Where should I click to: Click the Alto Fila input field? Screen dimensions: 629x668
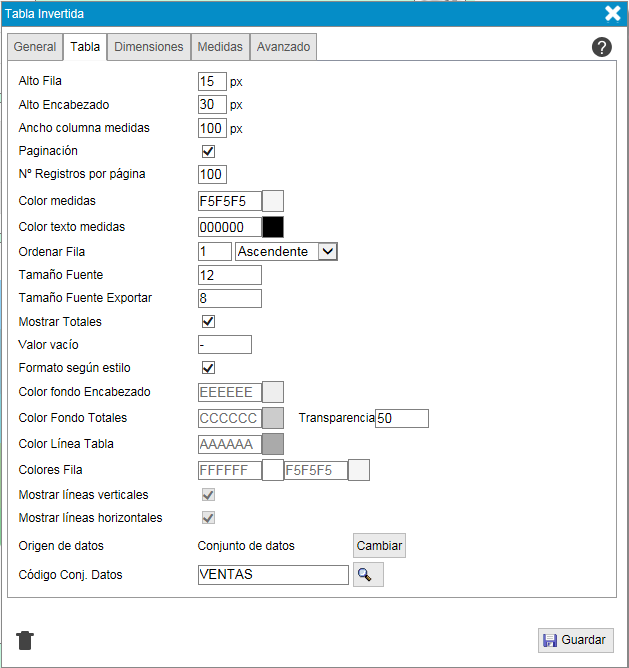[212, 81]
